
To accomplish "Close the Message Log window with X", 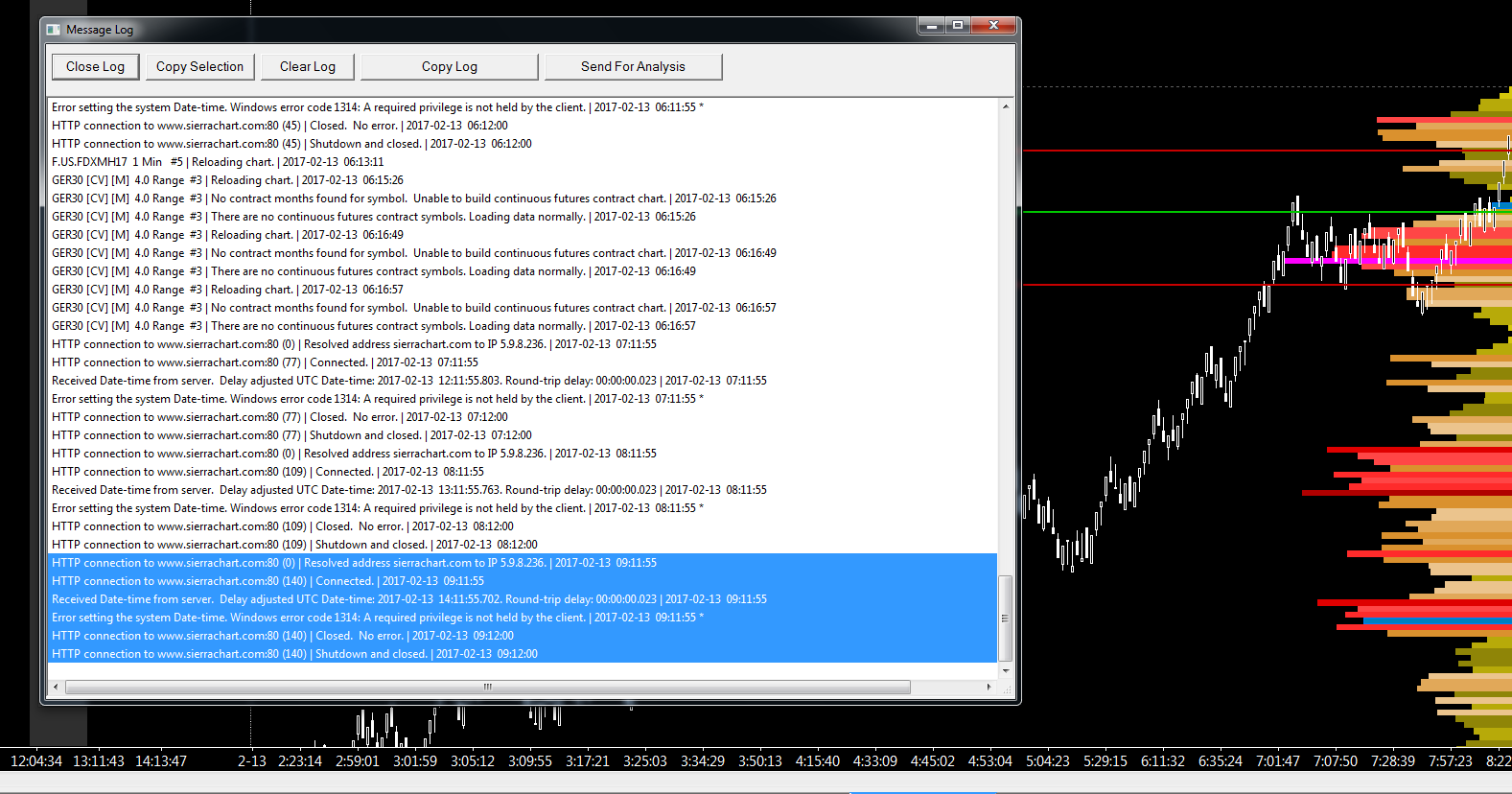I will pos(993,26).
